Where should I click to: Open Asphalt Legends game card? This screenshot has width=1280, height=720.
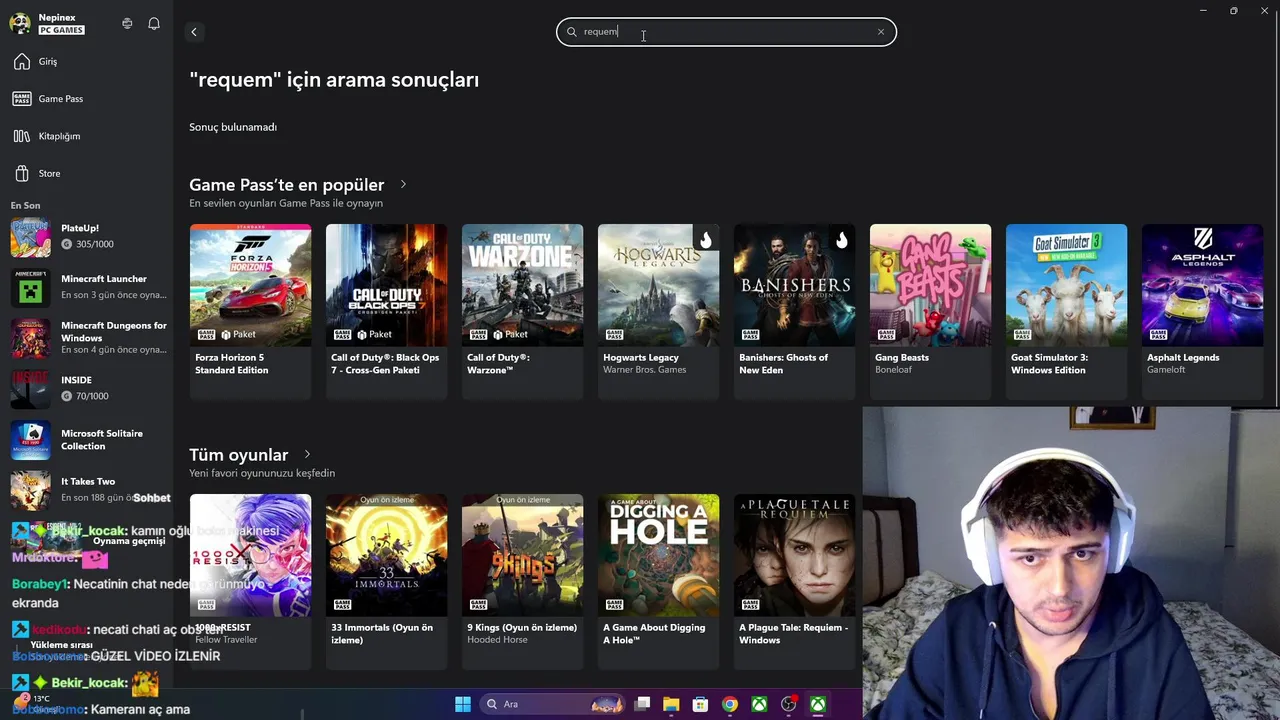coord(1202,311)
